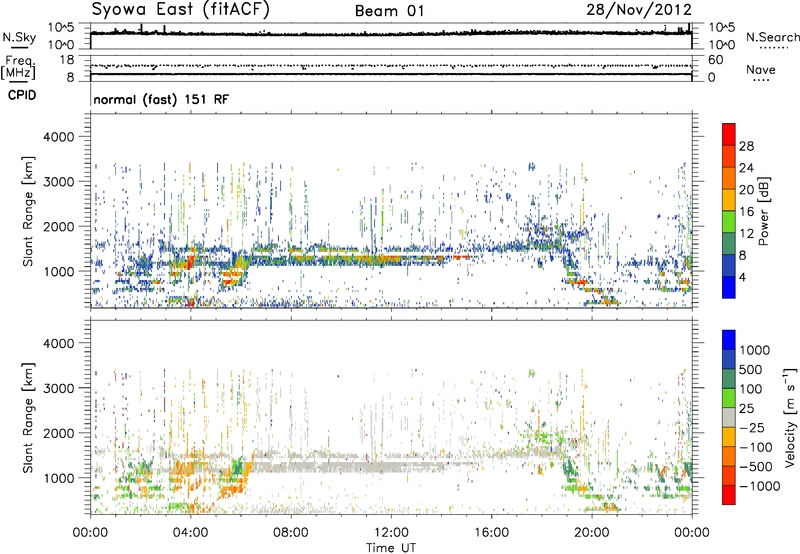The image size is (800, 554).
Task: Click the "1000" range tick on the velocity panel
Action: click(58, 478)
